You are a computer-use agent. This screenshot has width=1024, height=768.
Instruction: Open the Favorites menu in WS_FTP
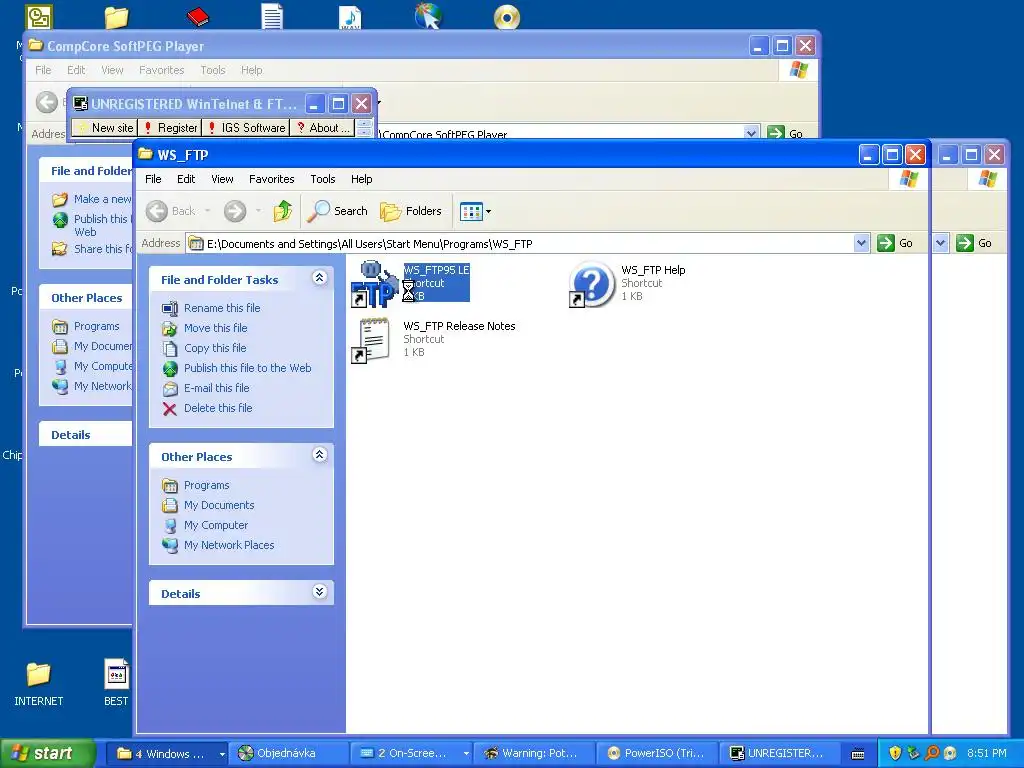272,179
